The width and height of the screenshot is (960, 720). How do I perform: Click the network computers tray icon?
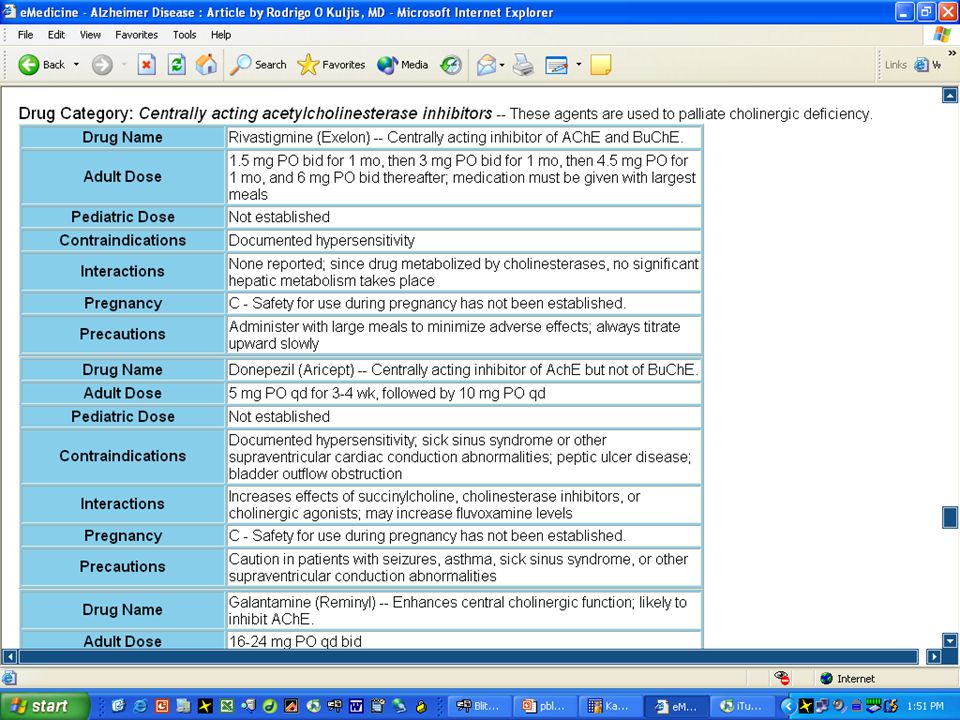pyautogui.click(x=821, y=706)
